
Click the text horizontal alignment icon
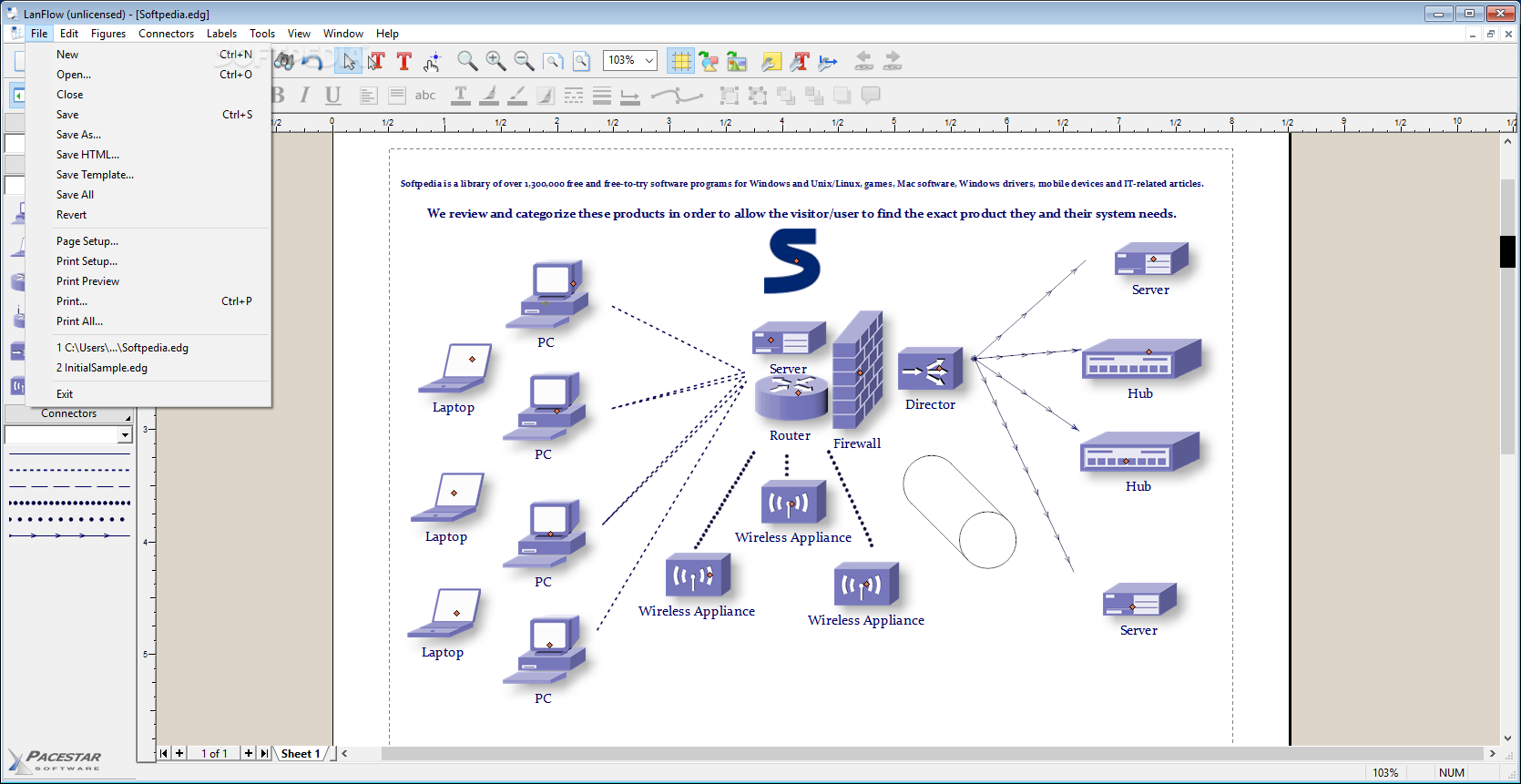[x=368, y=95]
